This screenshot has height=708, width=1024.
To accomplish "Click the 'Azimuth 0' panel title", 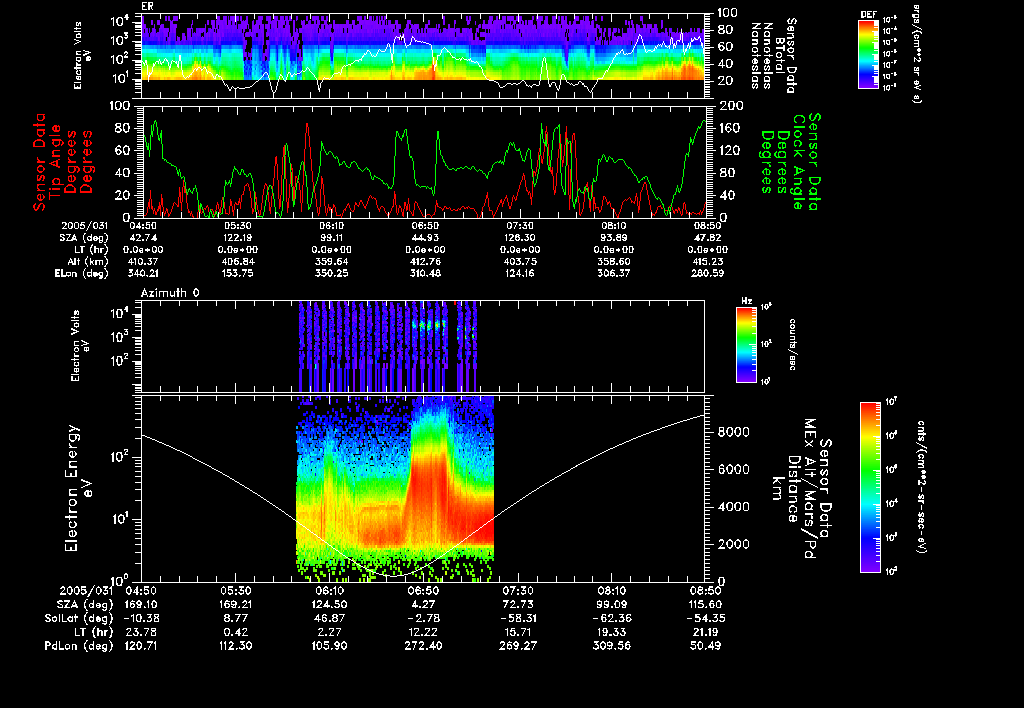I will (170, 293).
